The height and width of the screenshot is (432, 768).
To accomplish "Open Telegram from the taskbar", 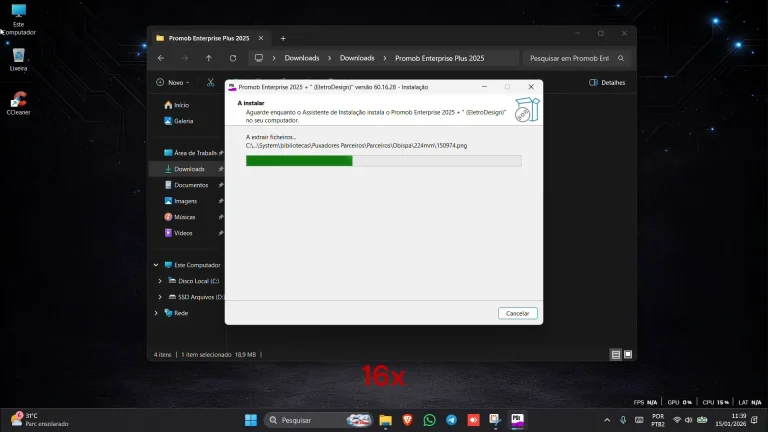I will (x=452, y=420).
